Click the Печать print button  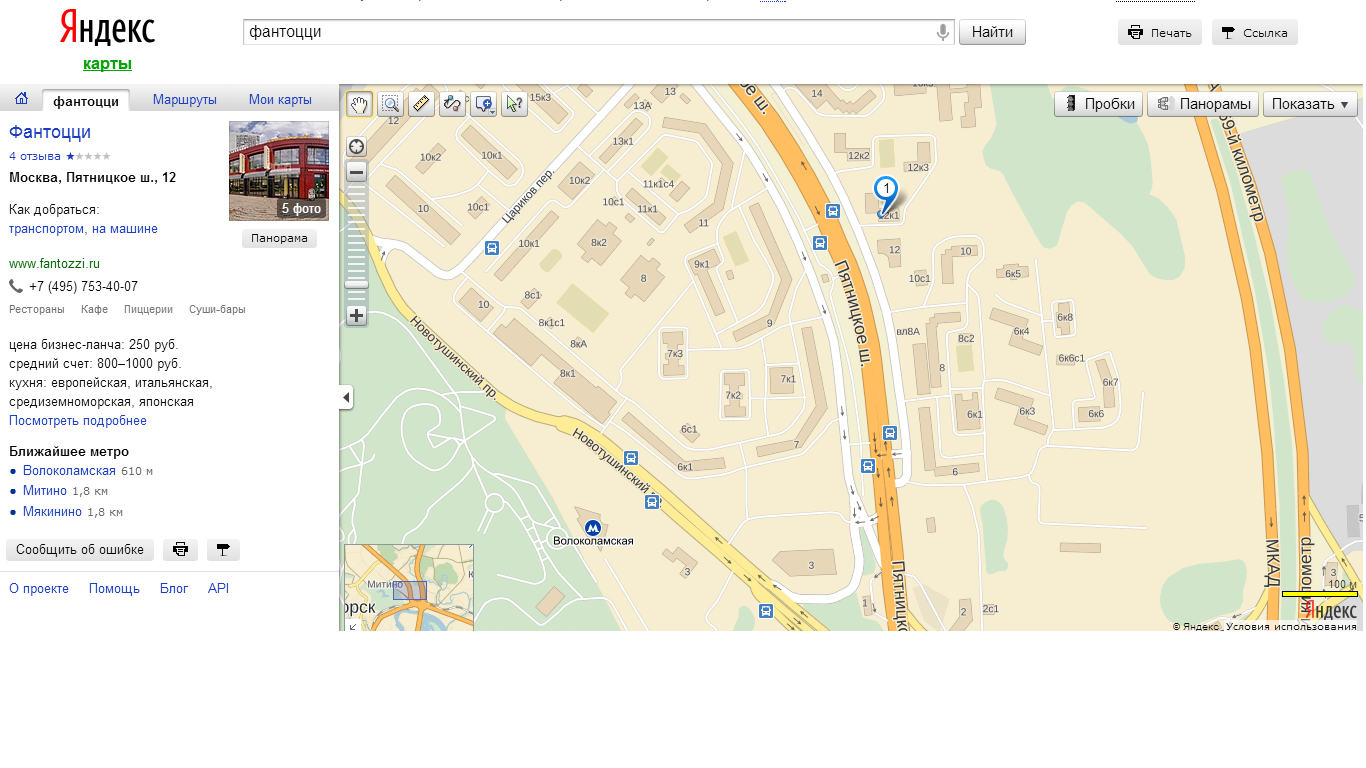[1160, 32]
